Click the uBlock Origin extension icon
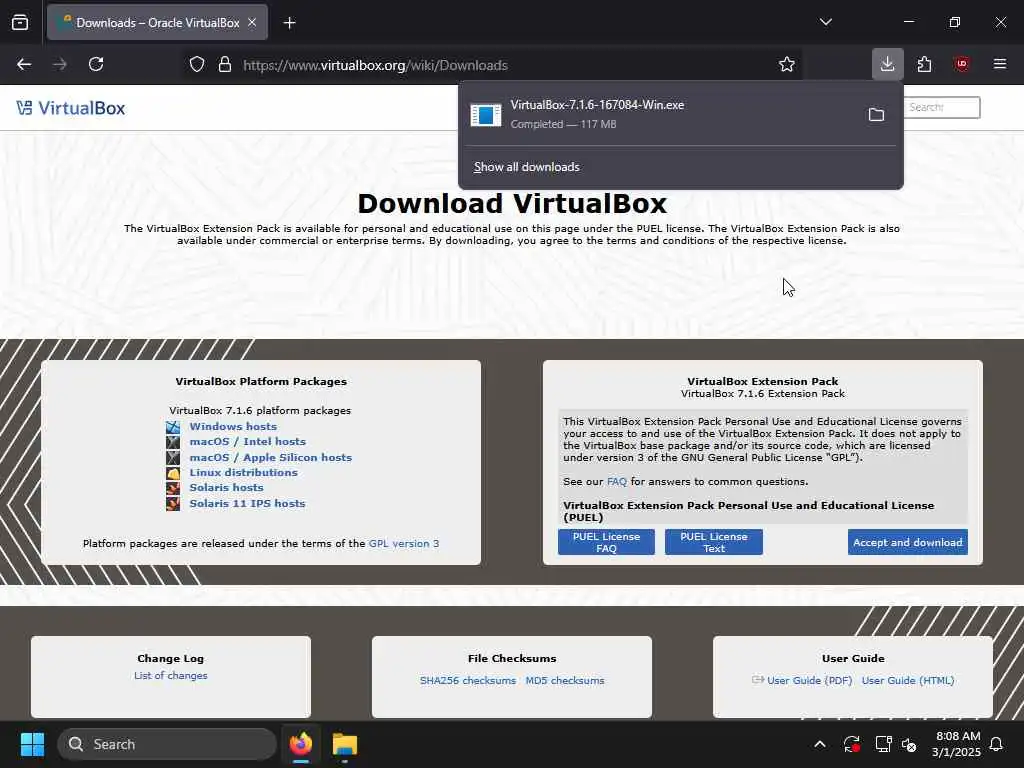 coord(961,64)
